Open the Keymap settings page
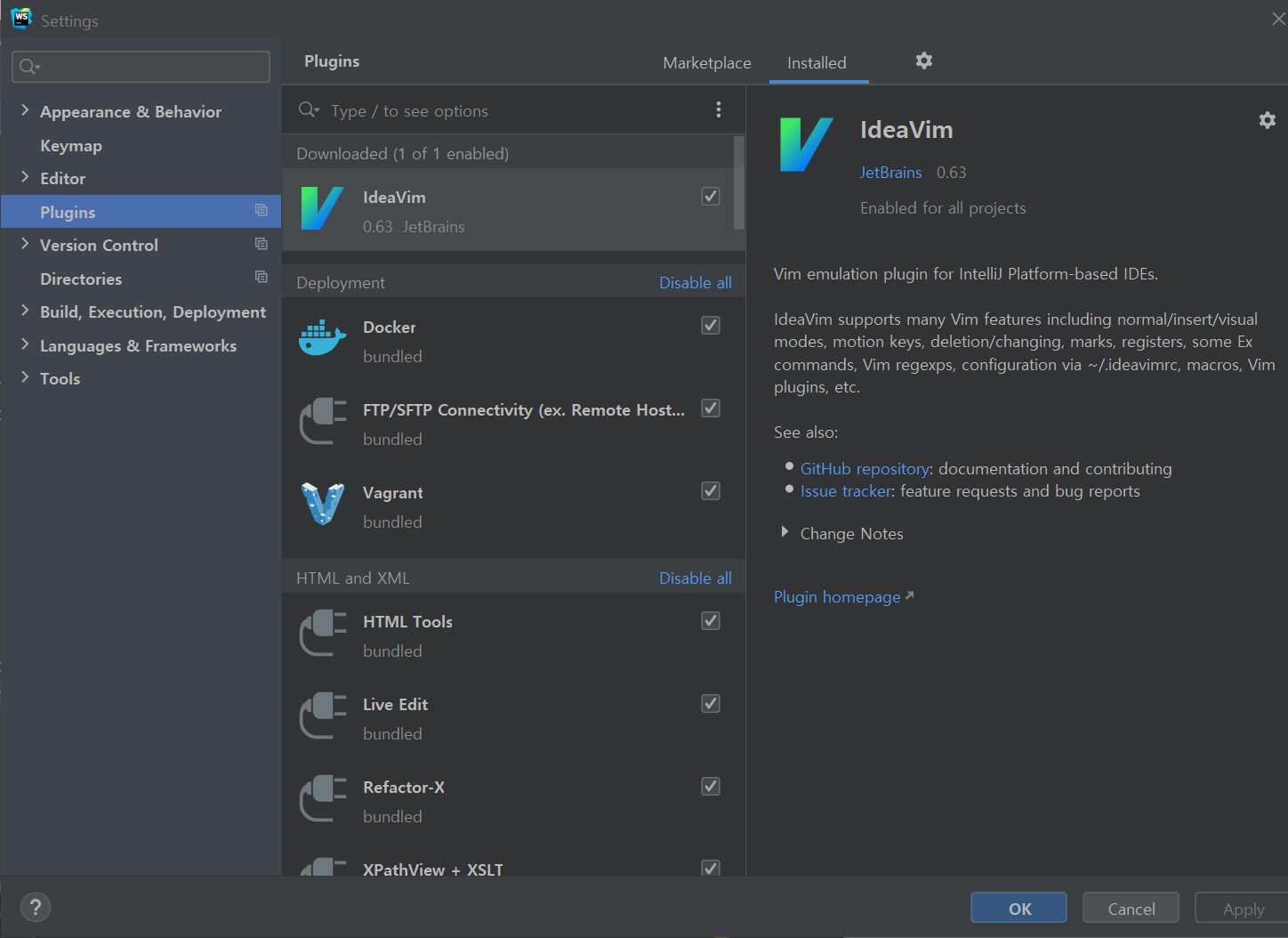Image resolution: width=1288 pixels, height=938 pixels. pyautogui.click(x=71, y=146)
